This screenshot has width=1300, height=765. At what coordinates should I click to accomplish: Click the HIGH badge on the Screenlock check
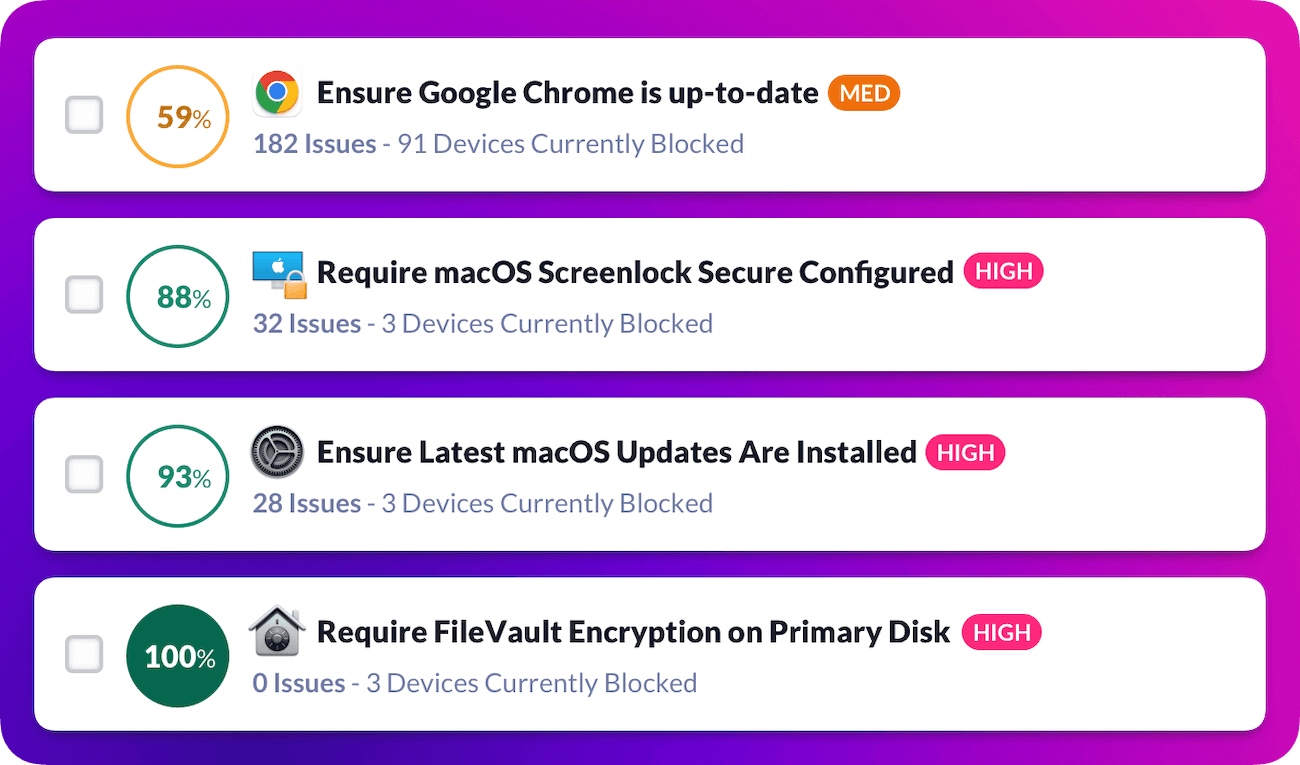coord(1003,271)
